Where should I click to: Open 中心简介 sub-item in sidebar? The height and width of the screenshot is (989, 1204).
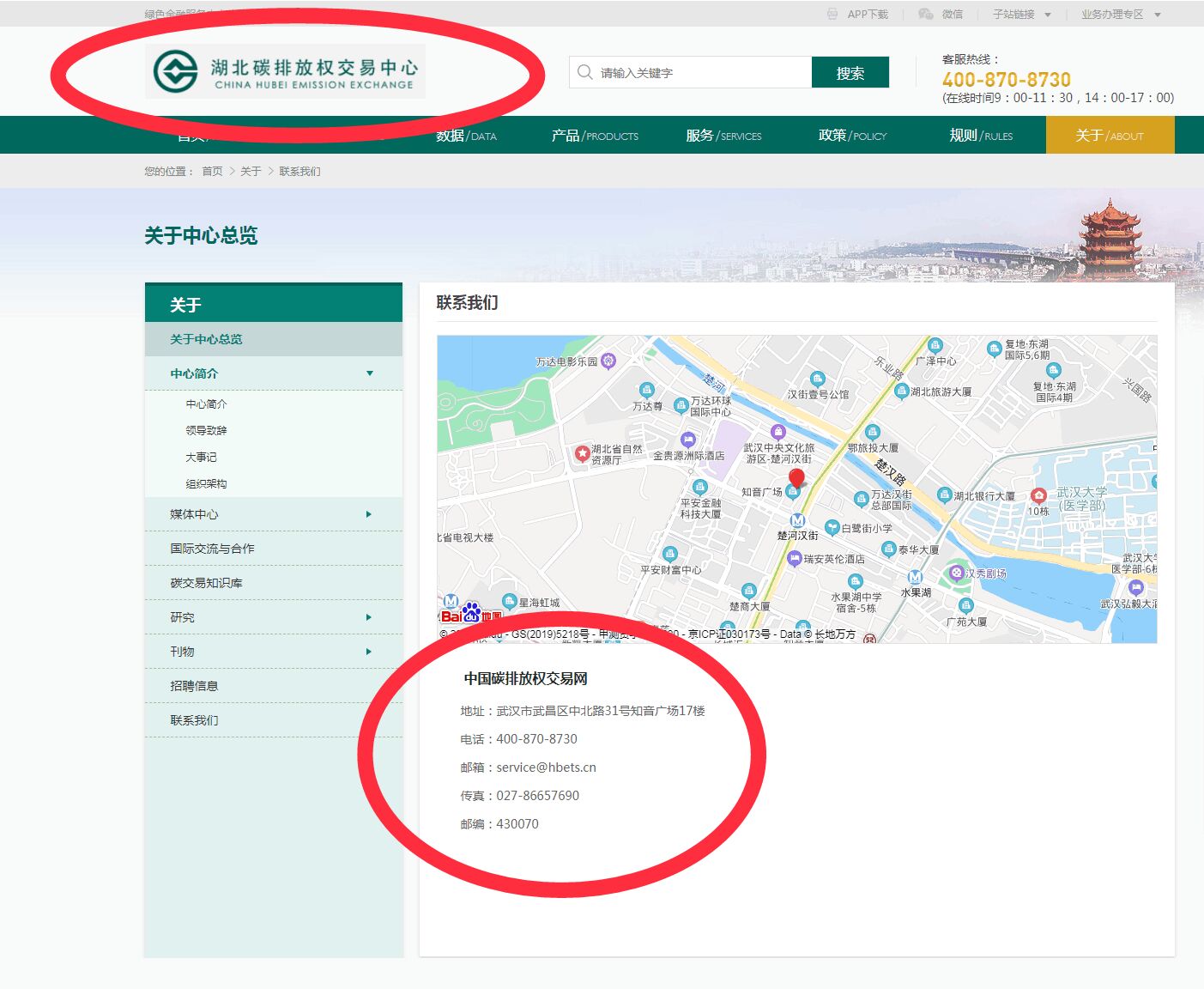click(206, 403)
